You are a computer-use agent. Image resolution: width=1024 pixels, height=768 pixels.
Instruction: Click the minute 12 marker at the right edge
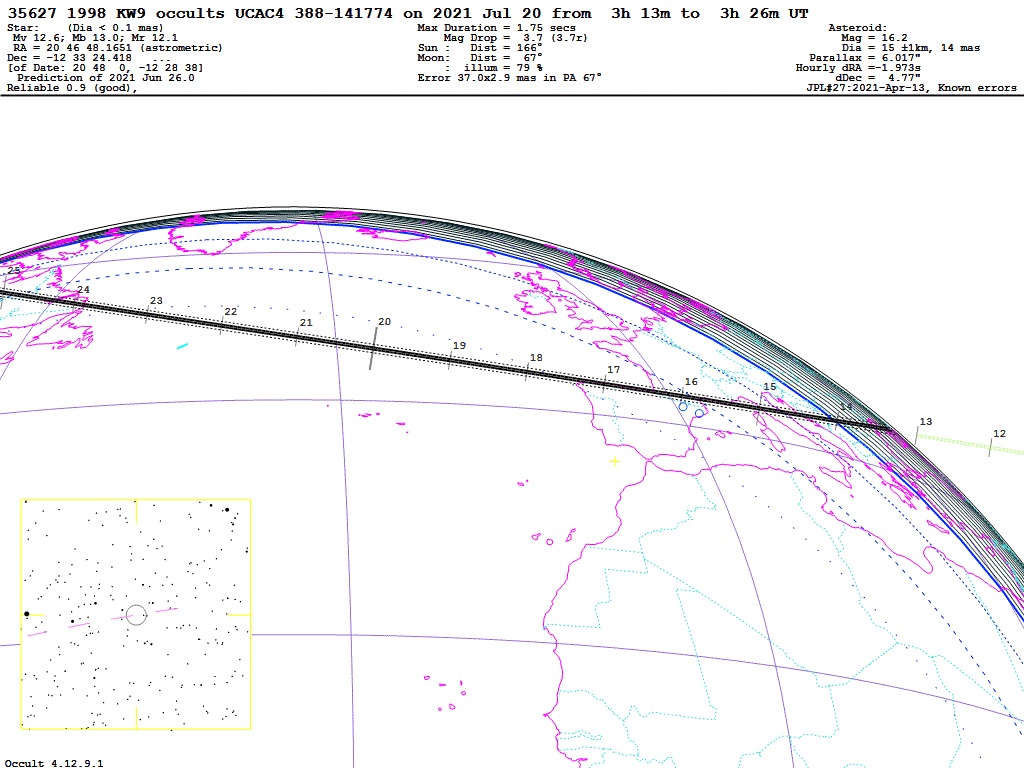click(x=998, y=434)
